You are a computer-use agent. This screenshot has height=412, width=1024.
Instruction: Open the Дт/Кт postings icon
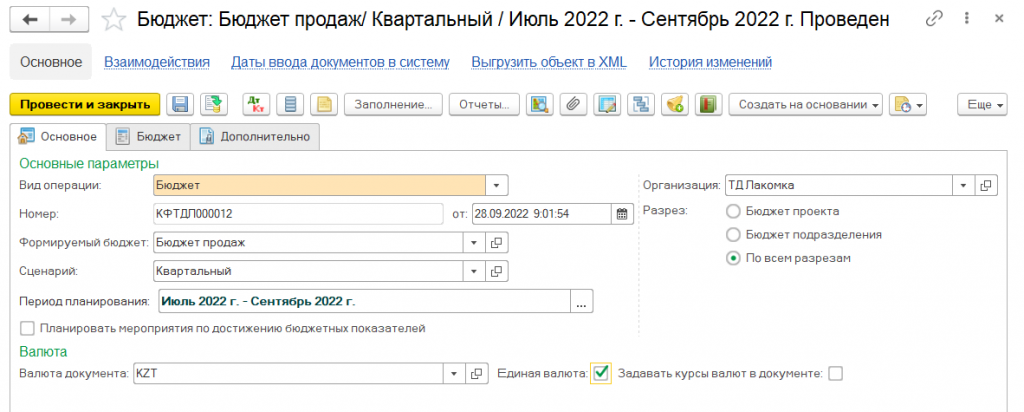(255, 104)
